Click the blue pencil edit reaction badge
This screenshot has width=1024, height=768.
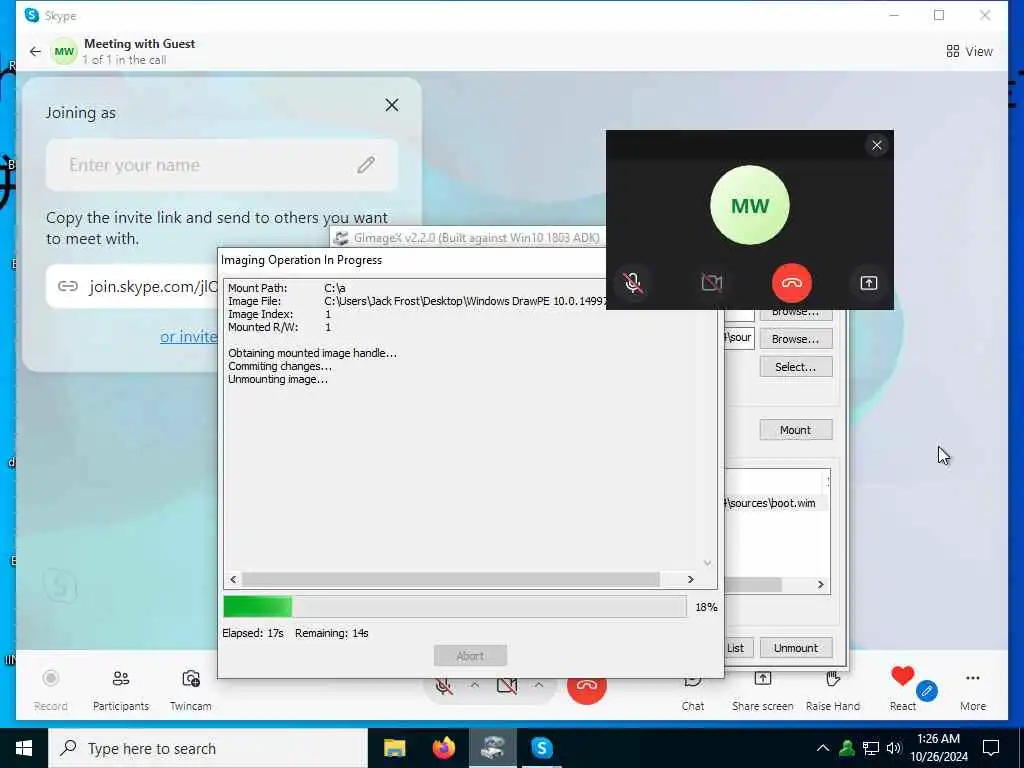[927, 691]
